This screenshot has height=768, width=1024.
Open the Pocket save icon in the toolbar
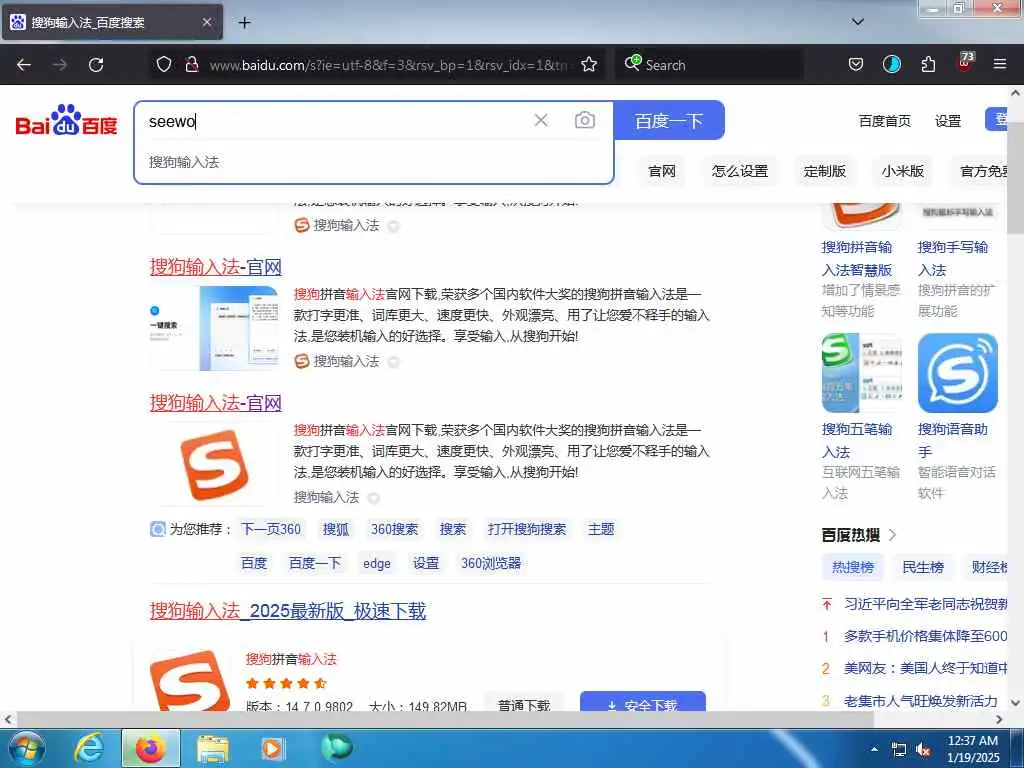(856, 65)
